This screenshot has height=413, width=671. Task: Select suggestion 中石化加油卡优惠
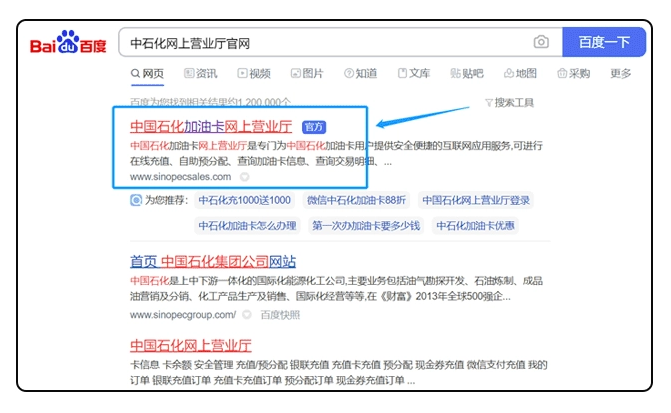click(475, 226)
